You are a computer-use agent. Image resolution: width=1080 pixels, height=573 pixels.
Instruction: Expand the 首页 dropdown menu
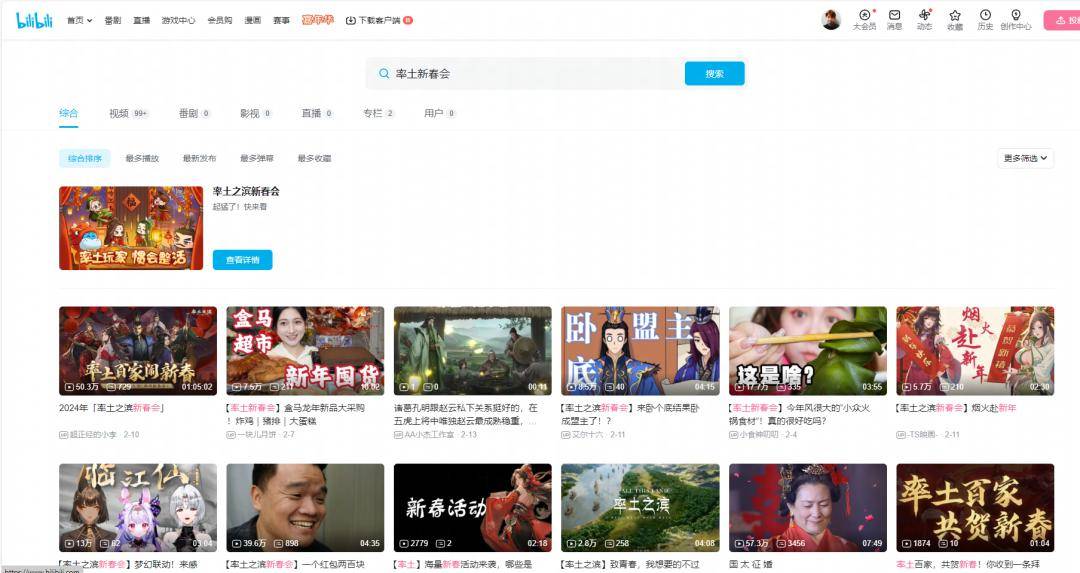click(79, 21)
